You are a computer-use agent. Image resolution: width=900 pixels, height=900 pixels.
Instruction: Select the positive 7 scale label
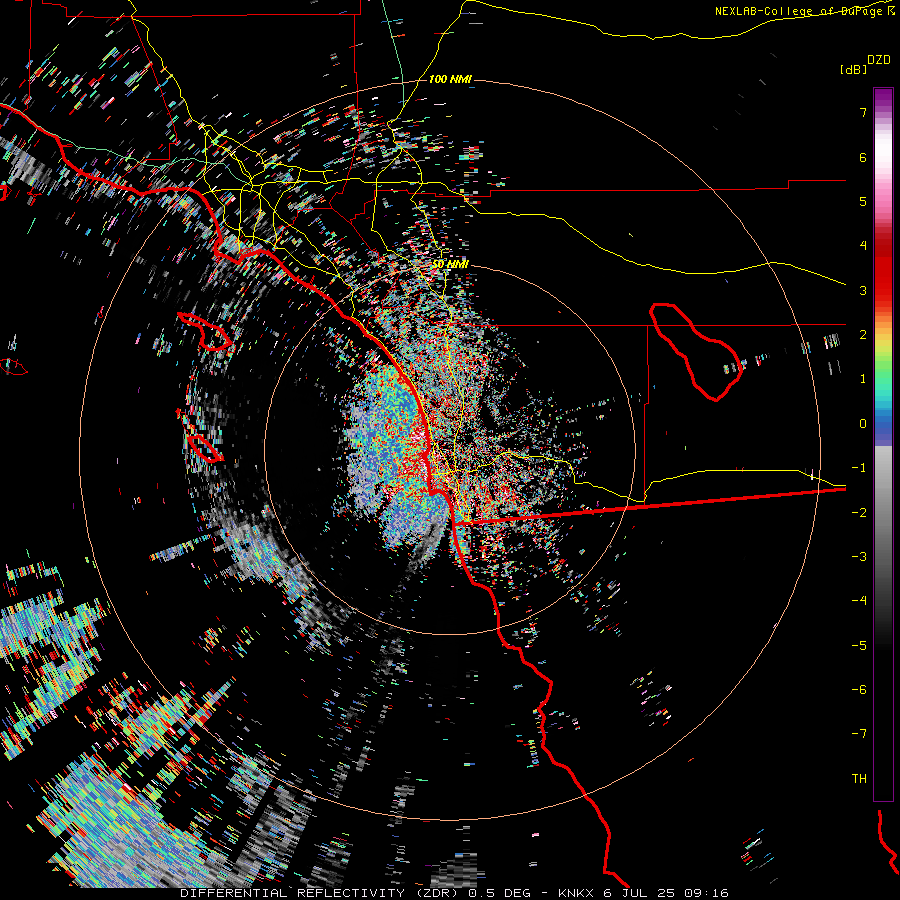(863, 112)
